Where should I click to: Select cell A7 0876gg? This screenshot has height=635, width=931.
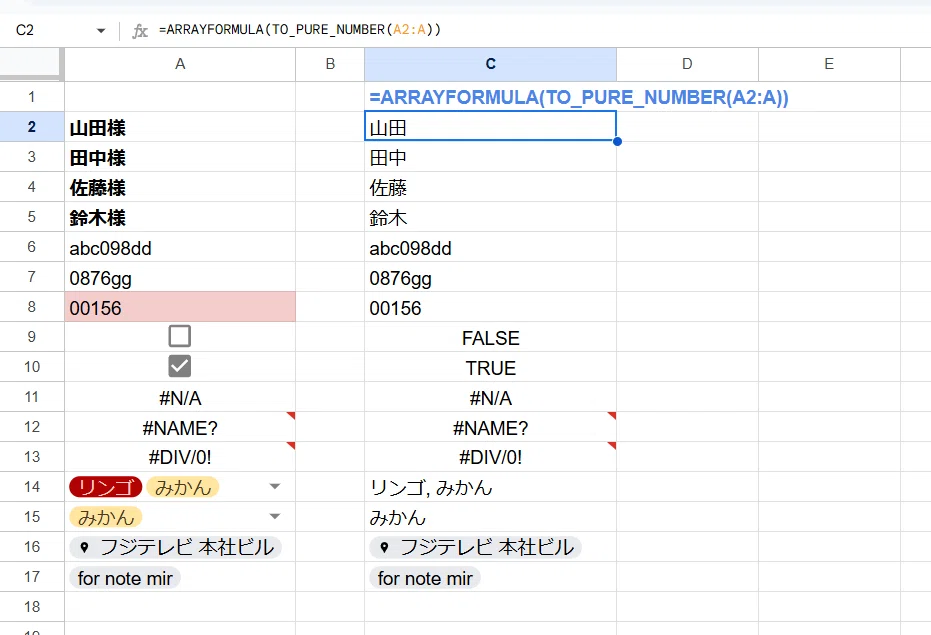[x=180, y=277]
